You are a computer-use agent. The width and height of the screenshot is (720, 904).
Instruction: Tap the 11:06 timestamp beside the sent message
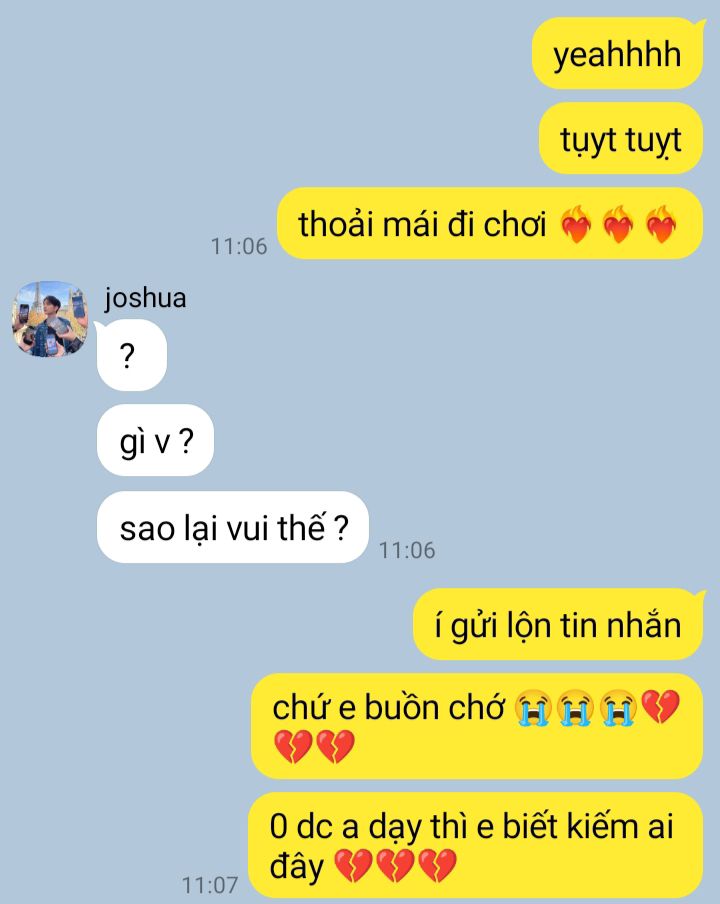click(239, 246)
